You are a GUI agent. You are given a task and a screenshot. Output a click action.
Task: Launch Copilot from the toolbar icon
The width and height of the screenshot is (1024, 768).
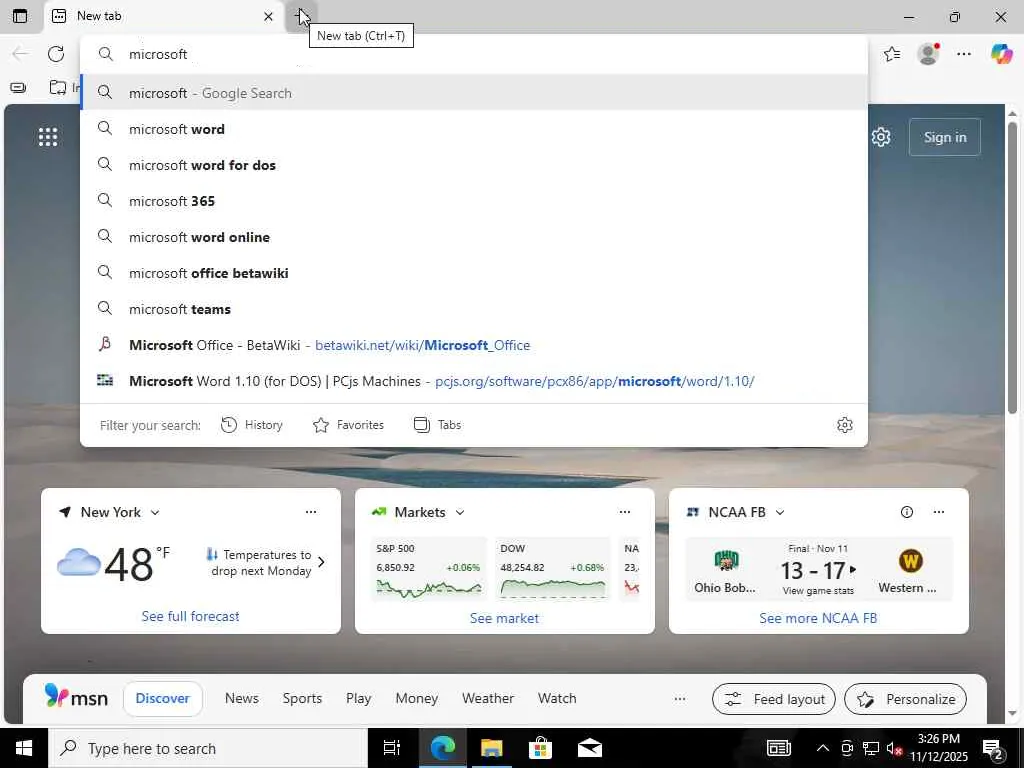[x=1001, y=54]
